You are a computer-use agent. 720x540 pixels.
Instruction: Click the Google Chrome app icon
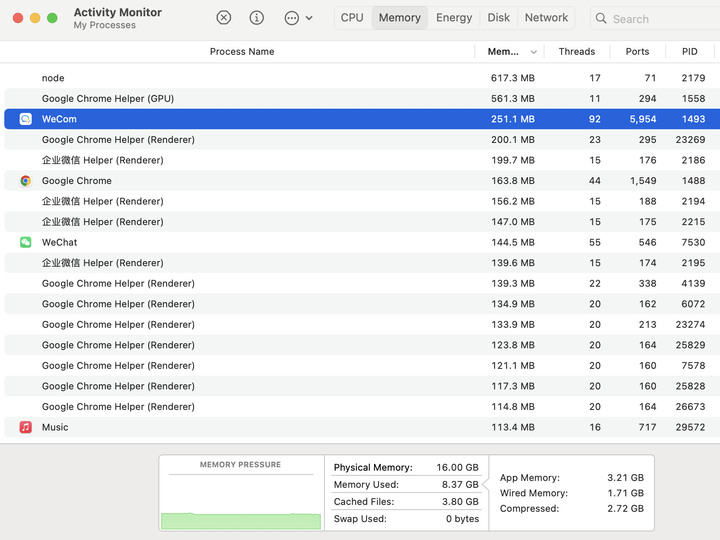[x=26, y=181]
